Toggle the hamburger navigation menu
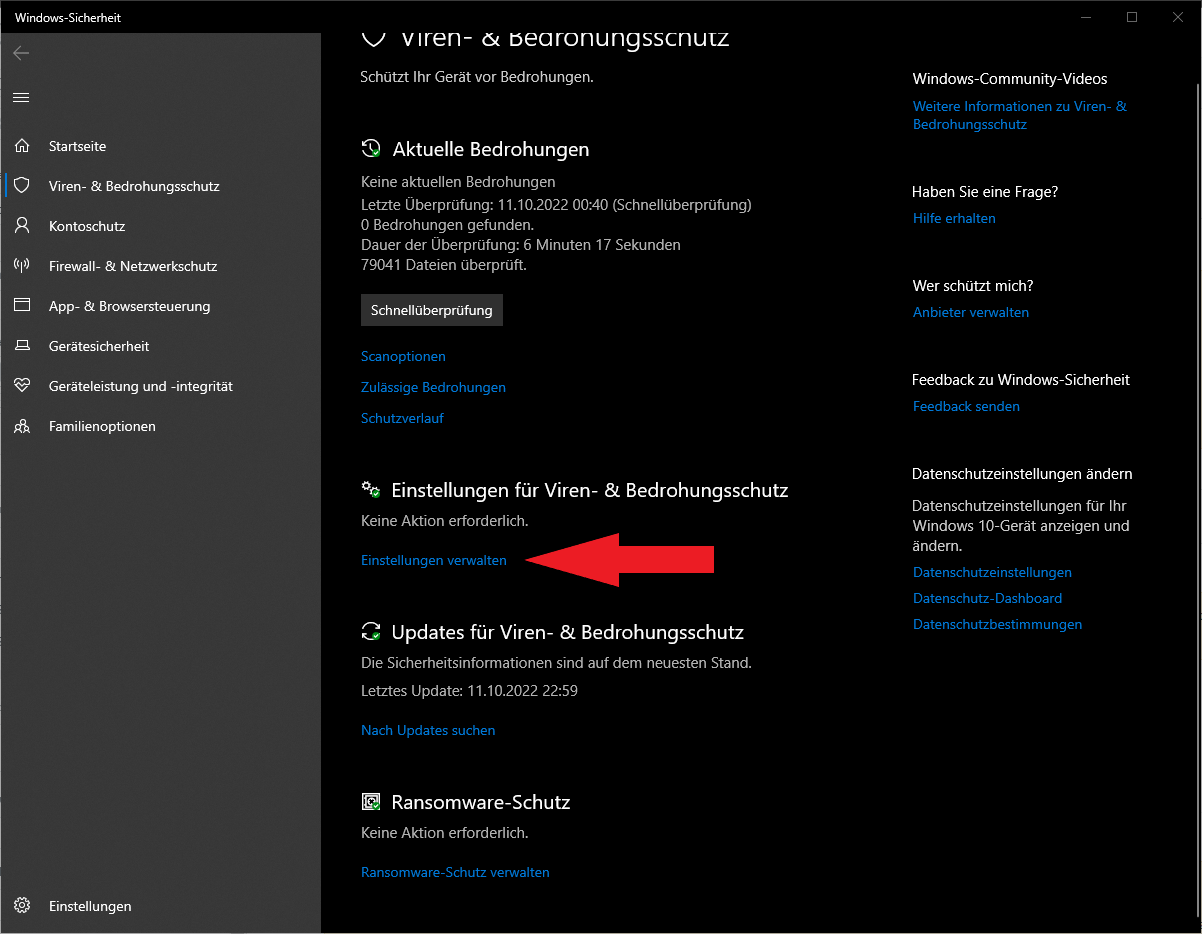Image resolution: width=1202 pixels, height=934 pixels. pos(21,97)
